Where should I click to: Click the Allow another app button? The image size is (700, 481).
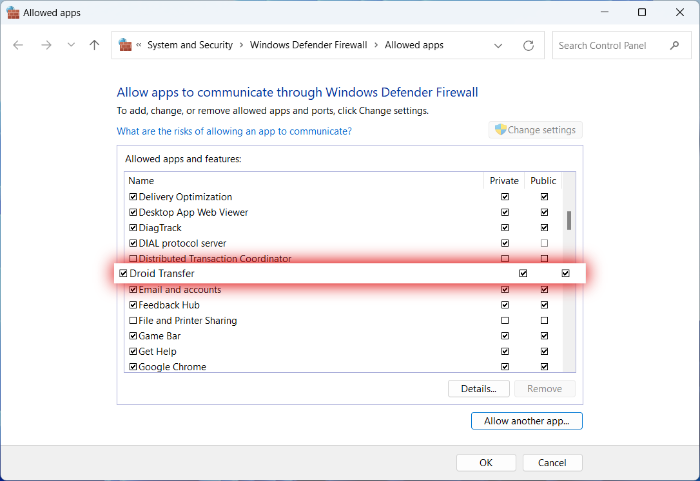pos(526,421)
